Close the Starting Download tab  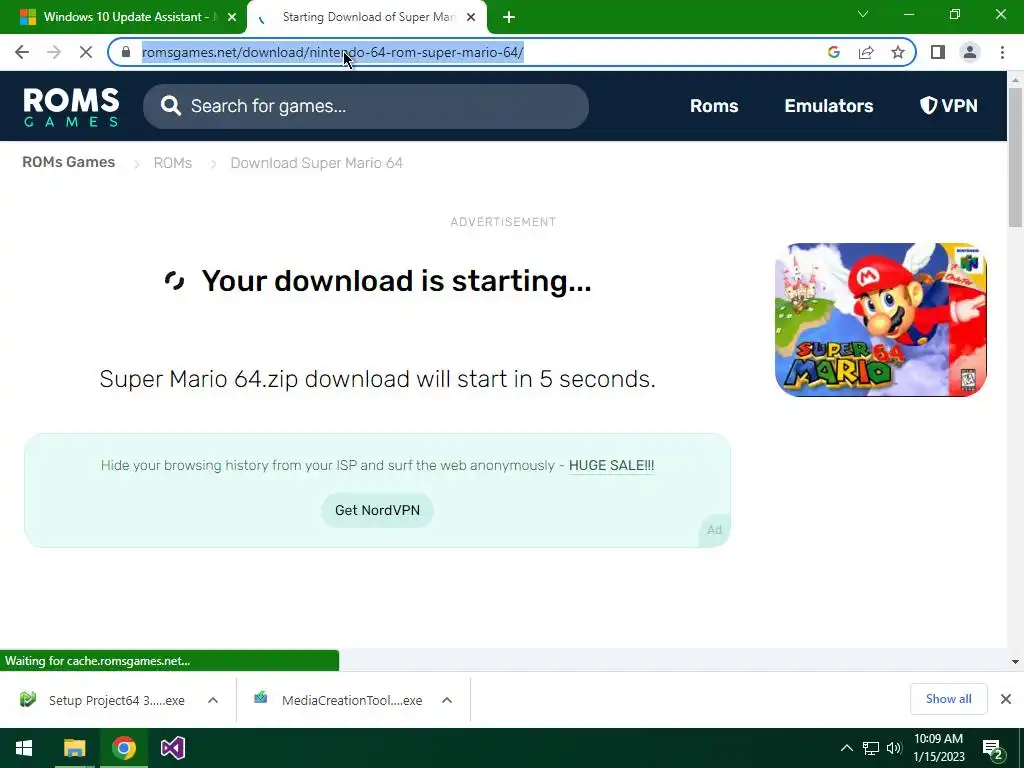471,17
